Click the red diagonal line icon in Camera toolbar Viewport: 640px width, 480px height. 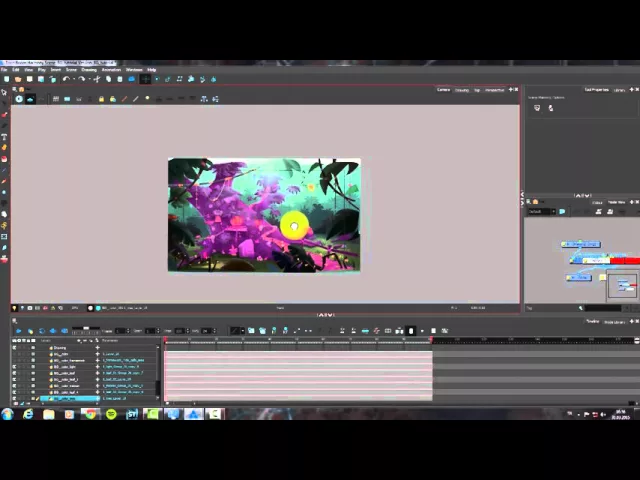(x=124, y=99)
